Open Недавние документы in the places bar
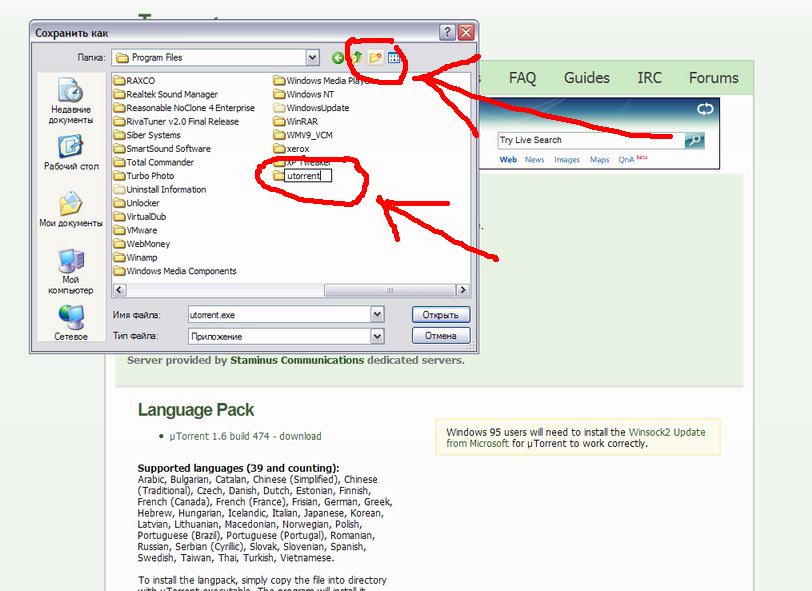 pyautogui.click(x=71, y=101)
